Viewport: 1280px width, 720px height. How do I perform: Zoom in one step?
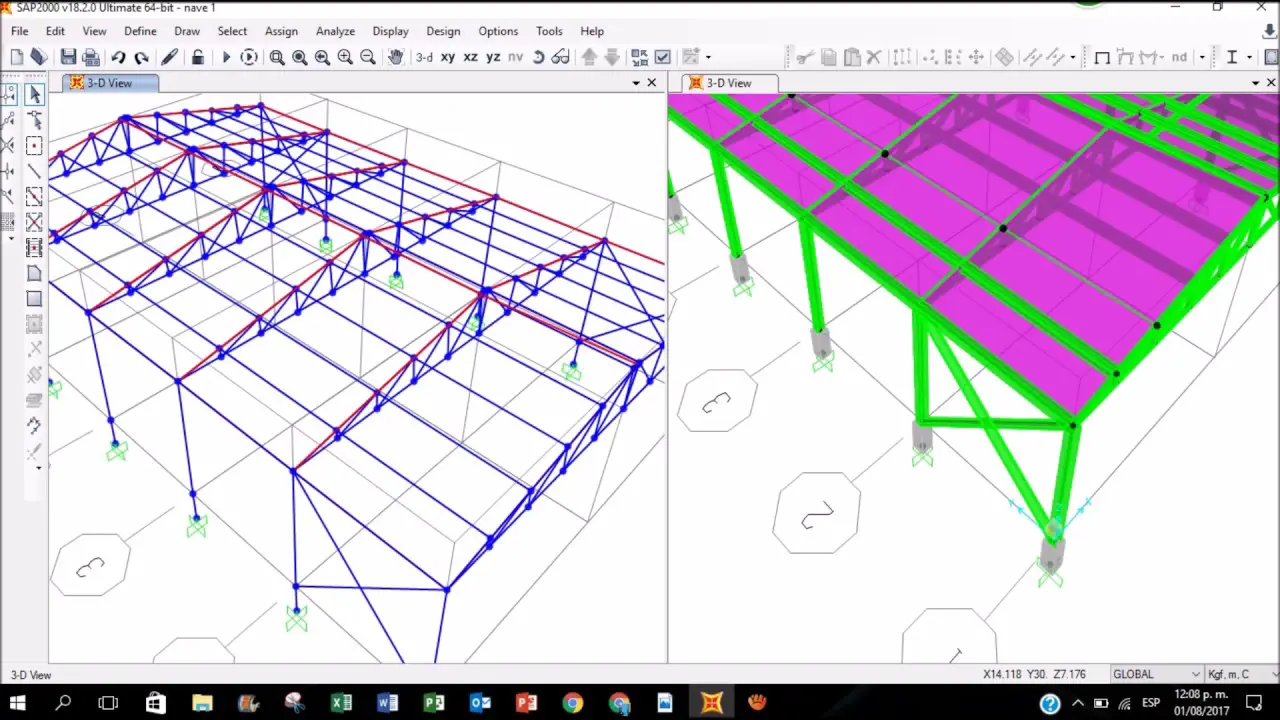click(x=345, y=57)
